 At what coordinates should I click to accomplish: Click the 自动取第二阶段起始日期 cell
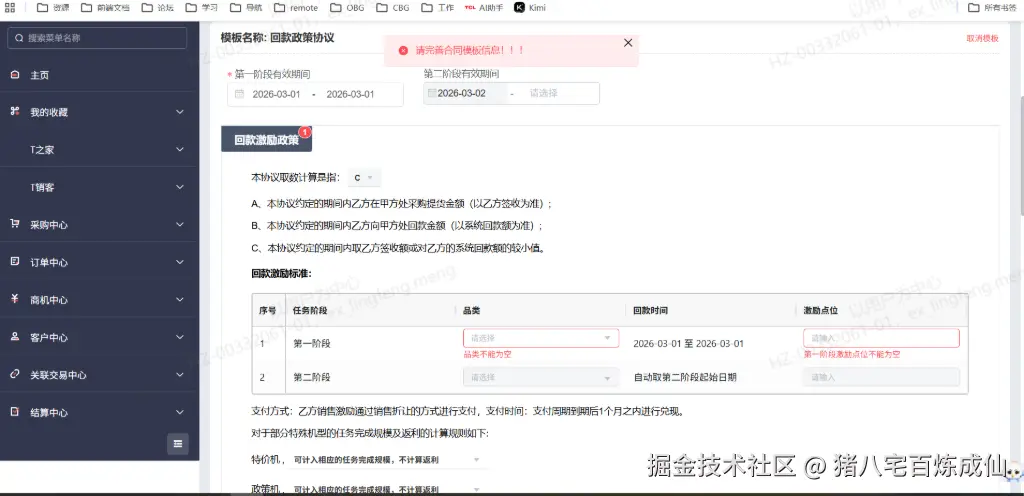[x=685, y=377]
